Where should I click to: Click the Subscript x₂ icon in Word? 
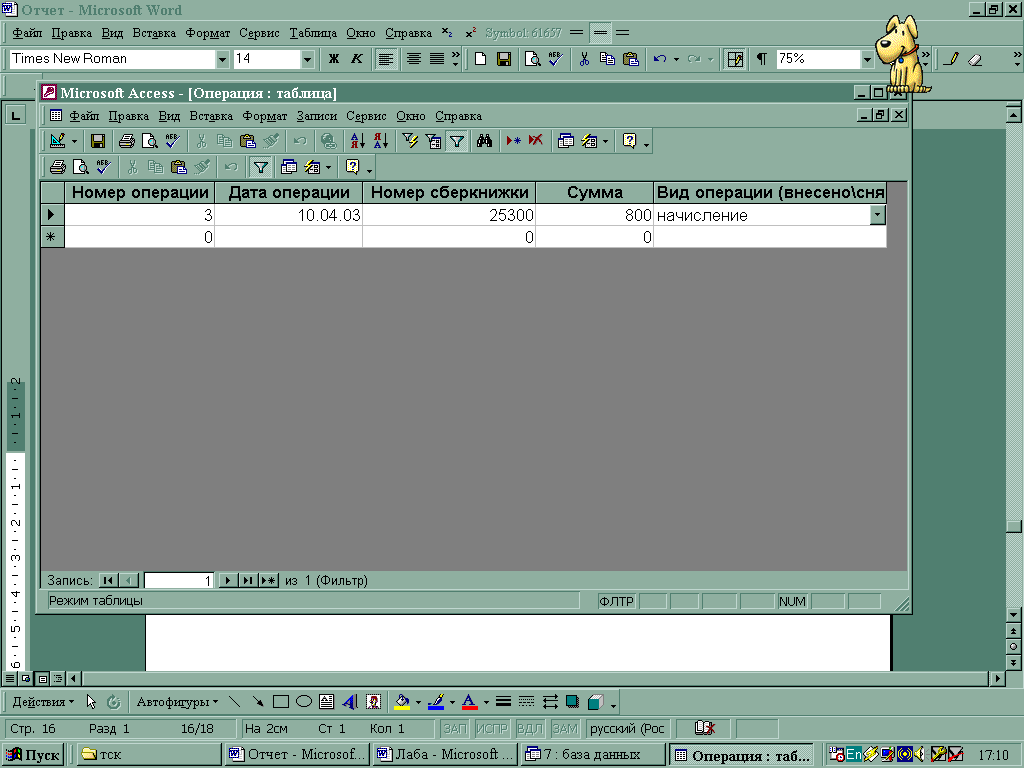pyautogui.click(x=447, y=33)
